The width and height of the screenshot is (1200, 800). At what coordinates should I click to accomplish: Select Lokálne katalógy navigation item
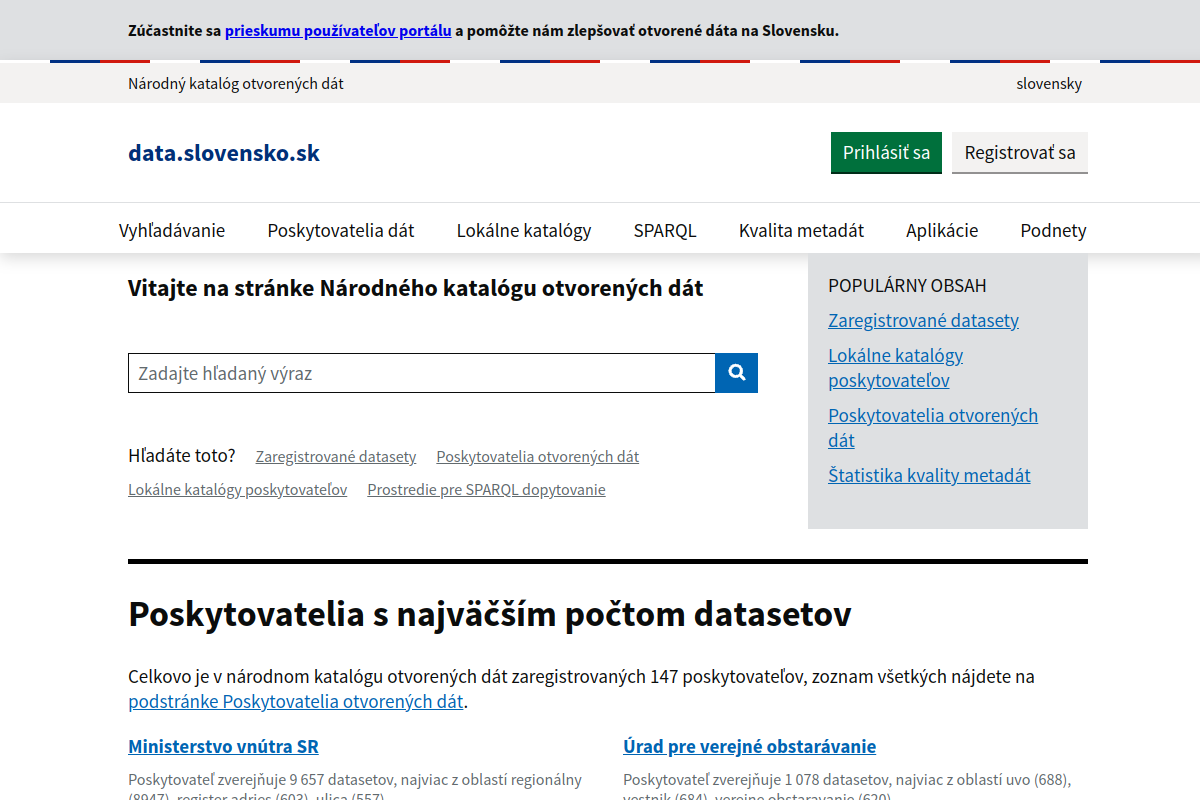point(524,230)
